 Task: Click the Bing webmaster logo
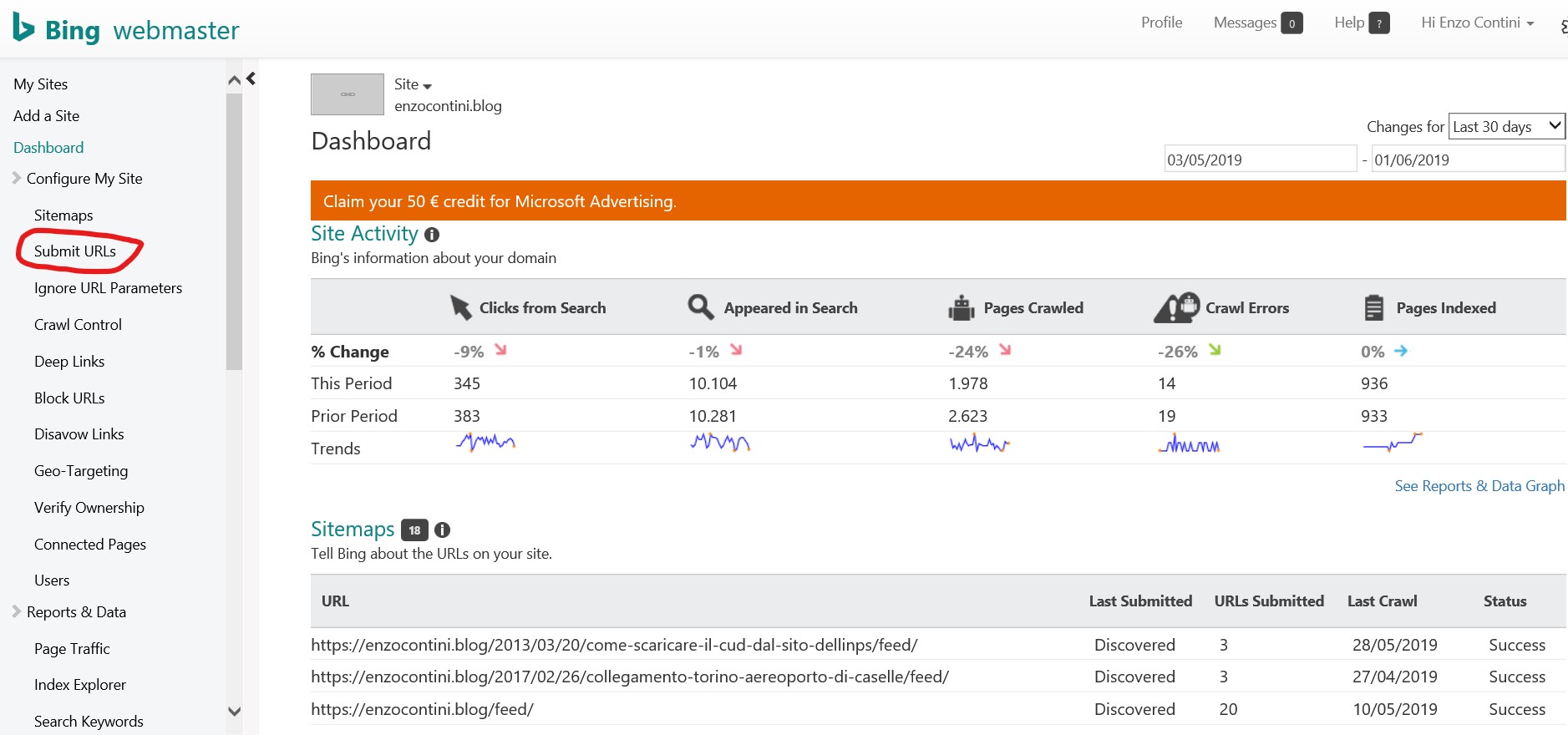click(126, 30)
